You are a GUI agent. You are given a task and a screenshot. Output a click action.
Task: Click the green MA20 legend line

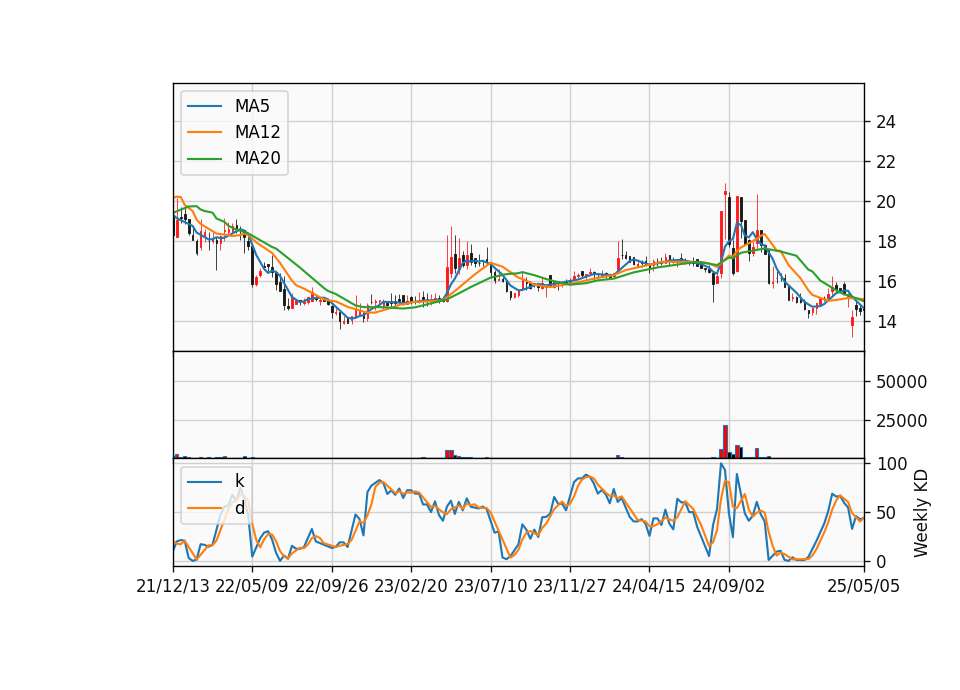[204, 158]
